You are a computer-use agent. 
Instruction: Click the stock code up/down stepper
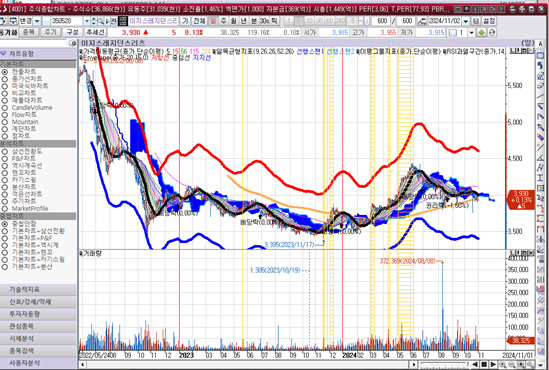pyautogui.click(x=93, y=21)
